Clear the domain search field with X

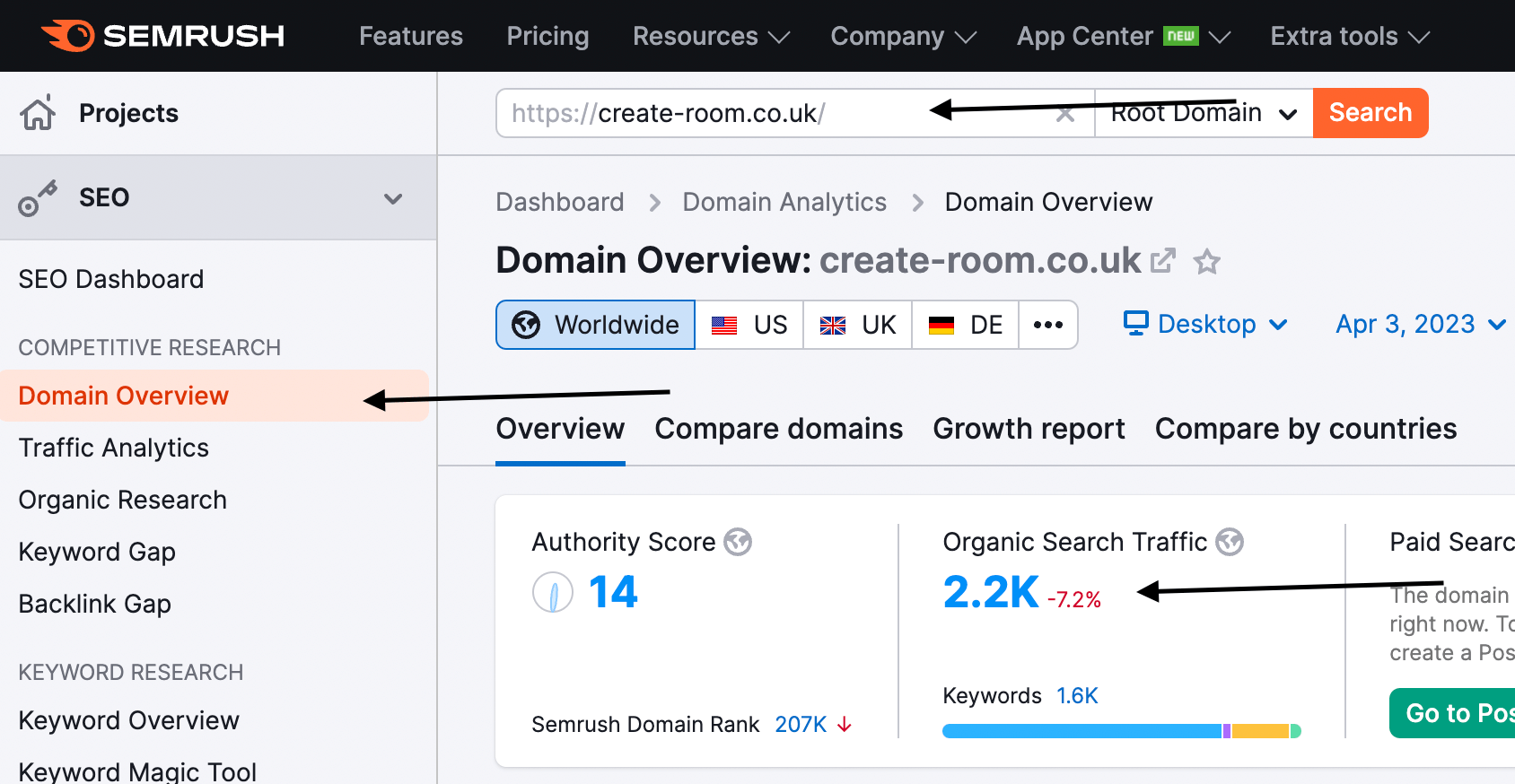pyautogui.click(x=1065, y=114)
